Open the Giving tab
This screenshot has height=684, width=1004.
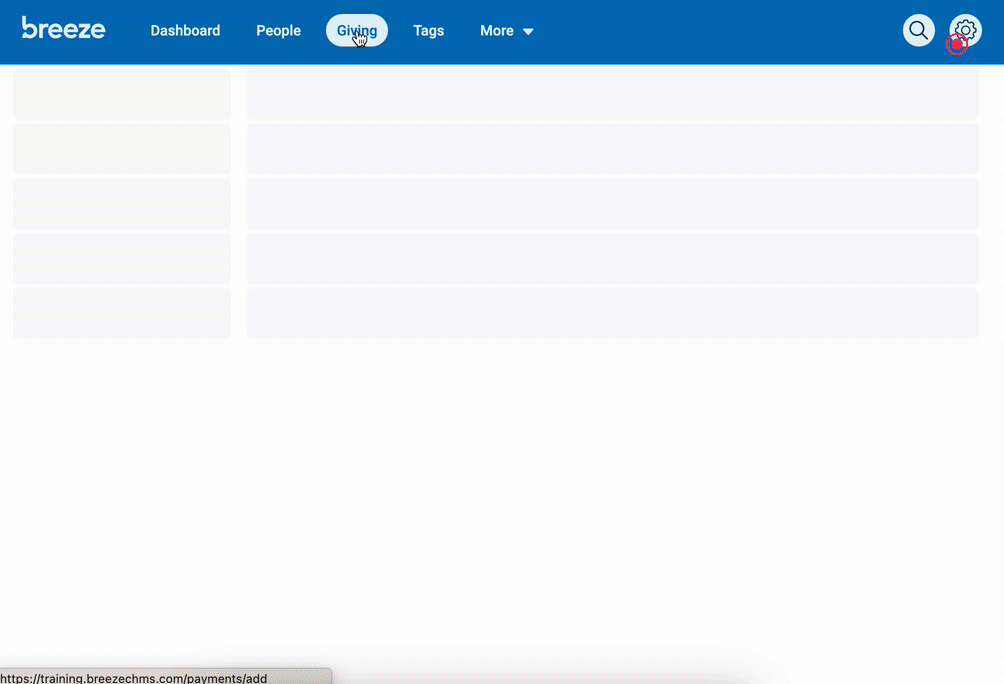coord(357,31)
